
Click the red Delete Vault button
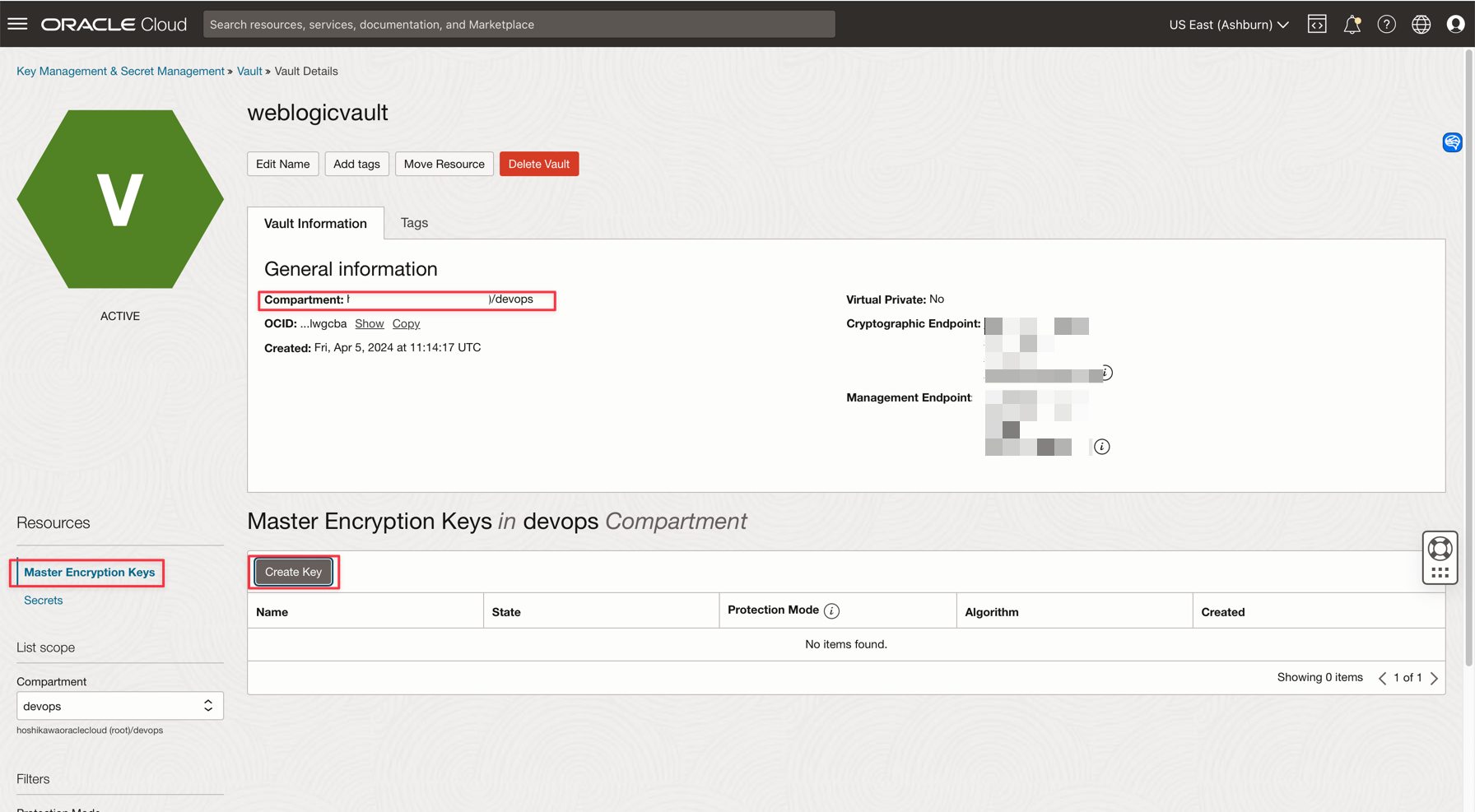click(x=538, y=164)
